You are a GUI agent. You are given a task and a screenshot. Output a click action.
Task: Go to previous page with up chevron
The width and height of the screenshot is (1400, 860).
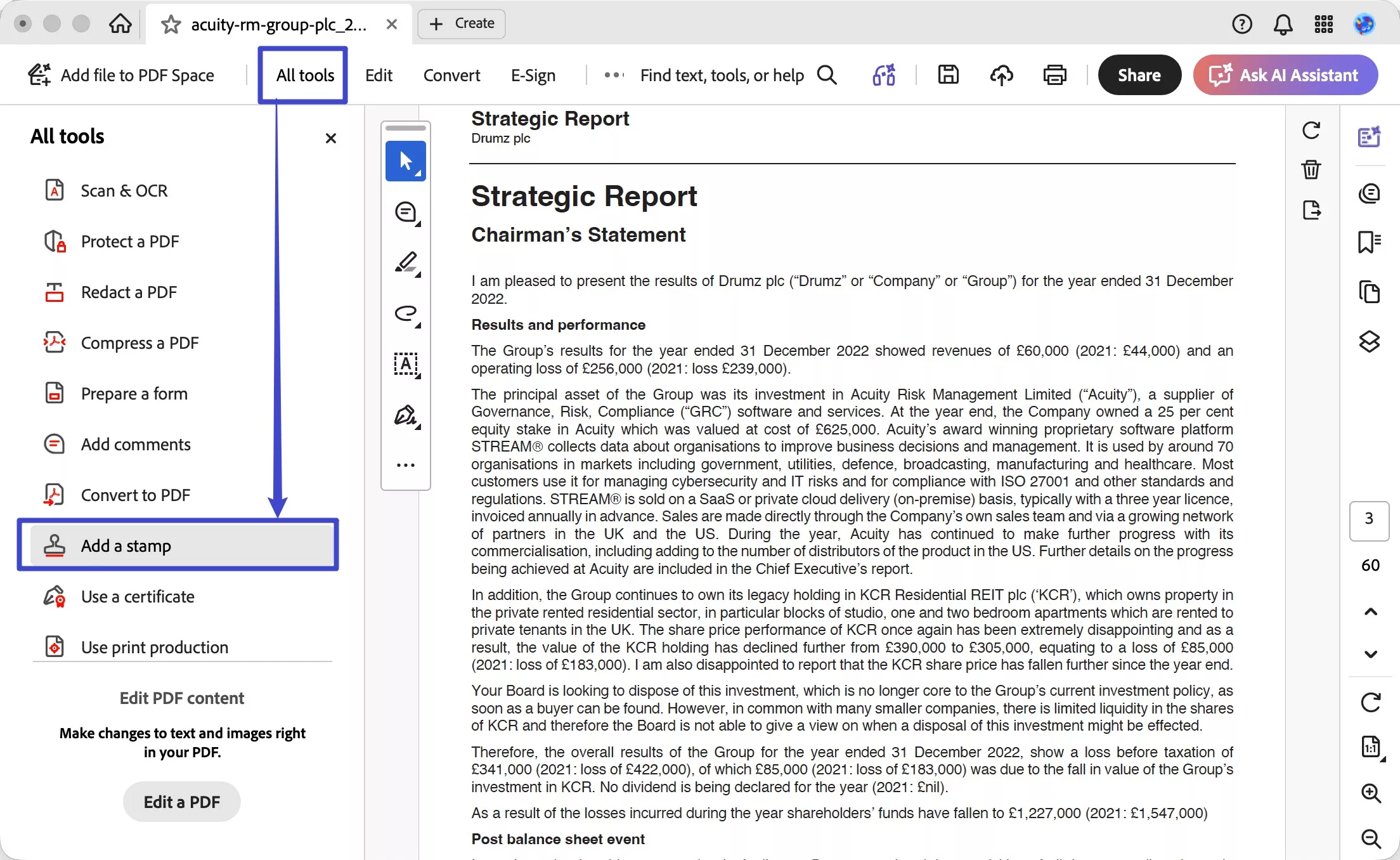coord(1370,612)
